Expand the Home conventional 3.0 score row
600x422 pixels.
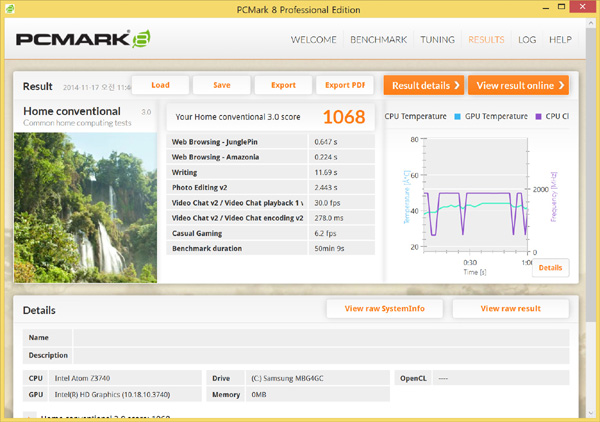[x=29, y=416]
